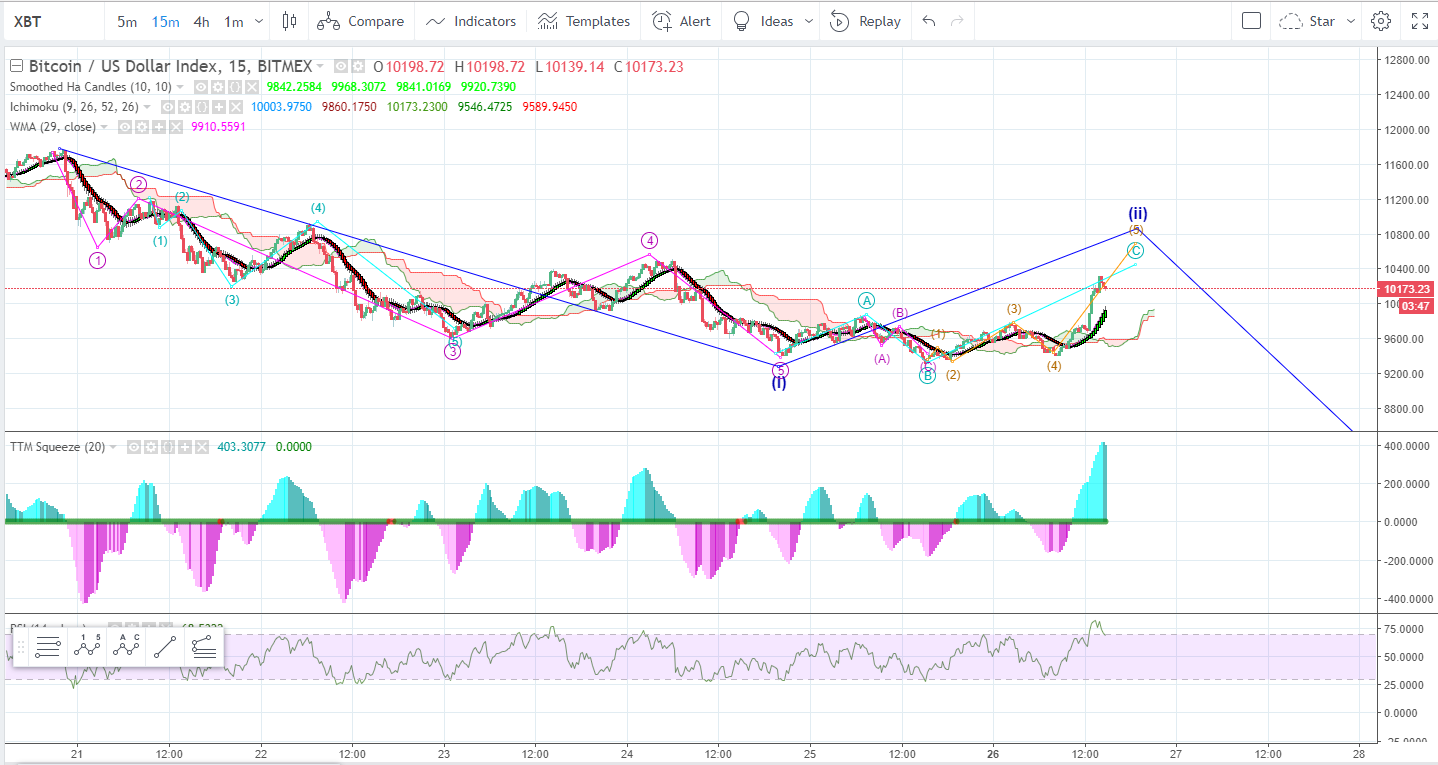Open chart settings gear icon
Viewport: 1438px width, 765px height.
coord(1381,21)
